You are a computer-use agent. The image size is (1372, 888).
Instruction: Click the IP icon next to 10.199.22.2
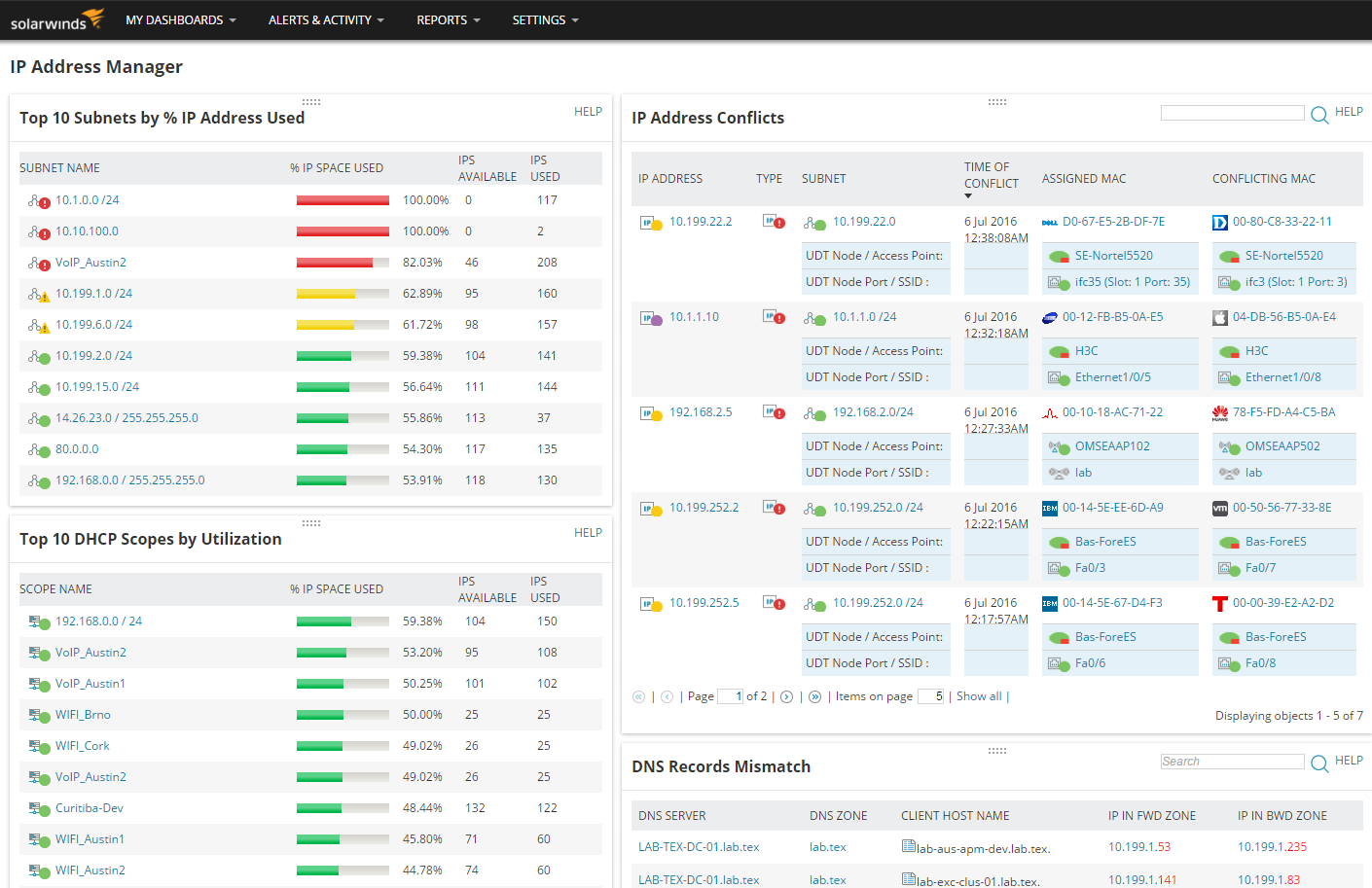click(x=651, y=223)
